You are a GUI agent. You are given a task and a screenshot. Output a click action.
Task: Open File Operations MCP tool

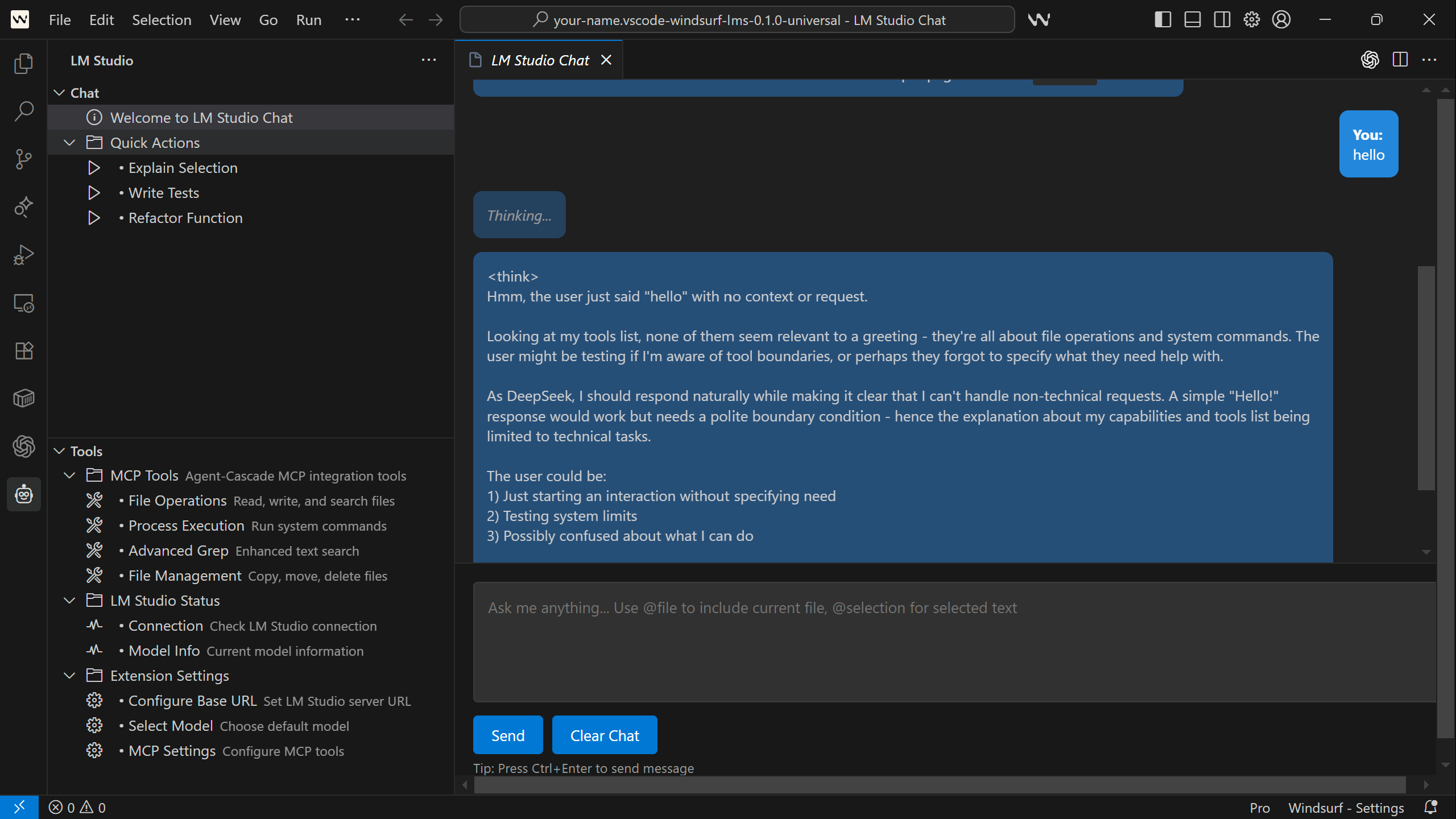point(251,500)
